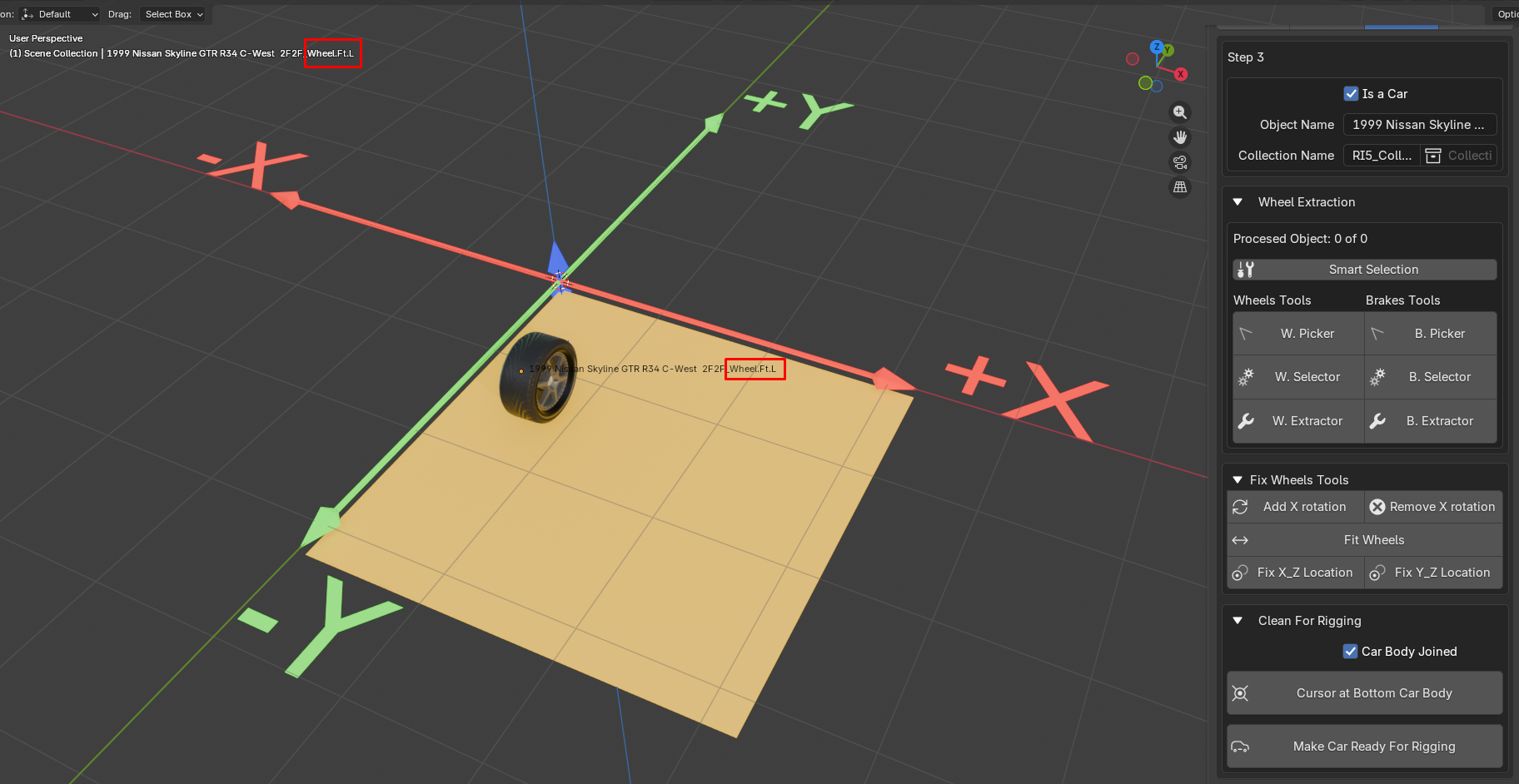Click the Brakes Tools label
This screenshot has width=1519, height=784.
click(1402, 300)
